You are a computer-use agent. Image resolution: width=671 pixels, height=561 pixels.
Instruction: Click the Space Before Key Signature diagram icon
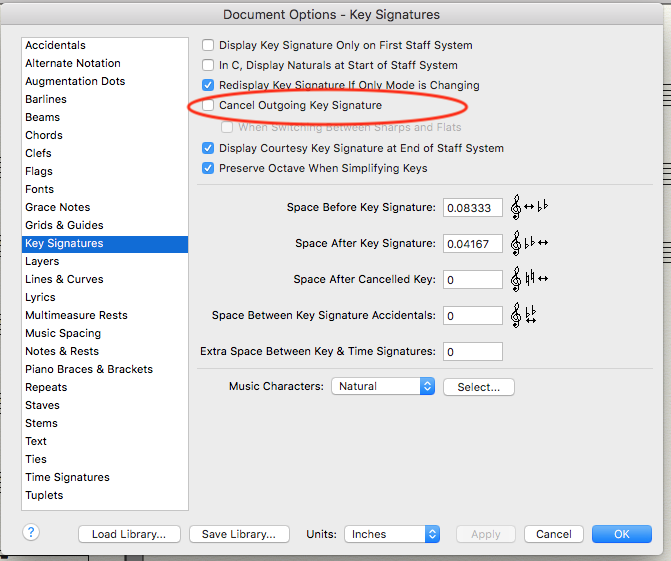(x=530, y=208)
